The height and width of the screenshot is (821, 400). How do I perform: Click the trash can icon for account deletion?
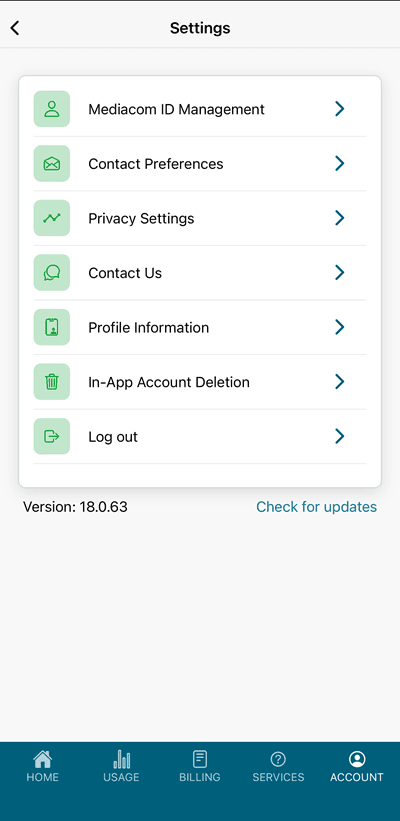52,382
